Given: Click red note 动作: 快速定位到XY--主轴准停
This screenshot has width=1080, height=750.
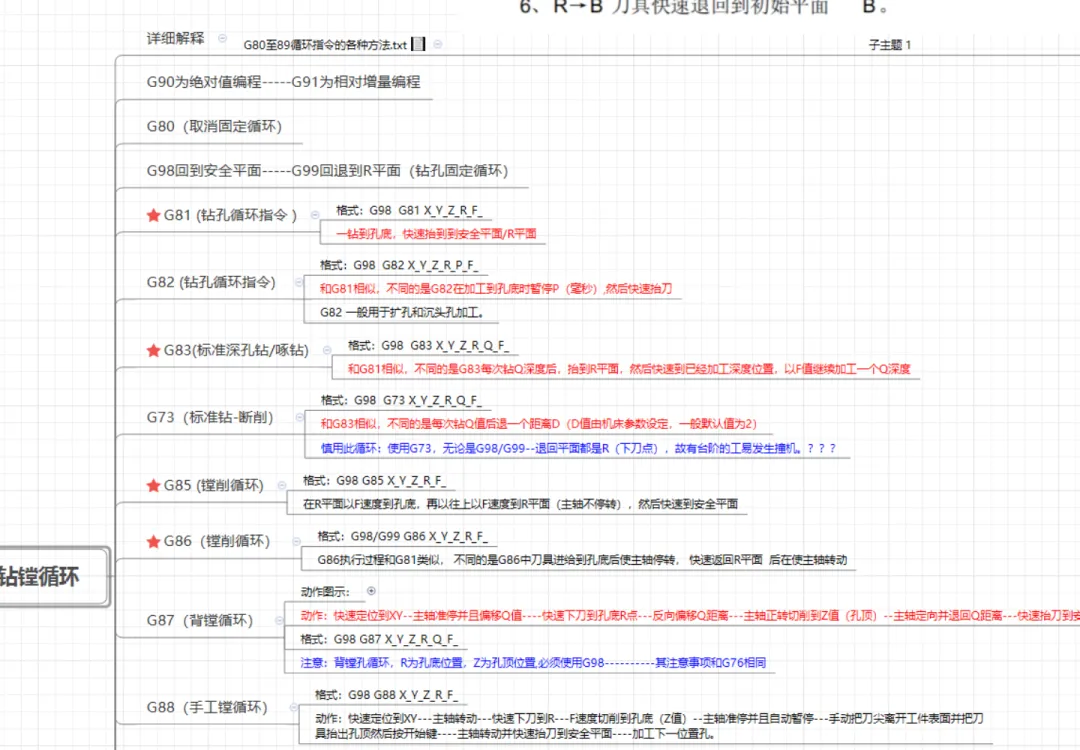Looking at the screenshot, I should point(690,616).
